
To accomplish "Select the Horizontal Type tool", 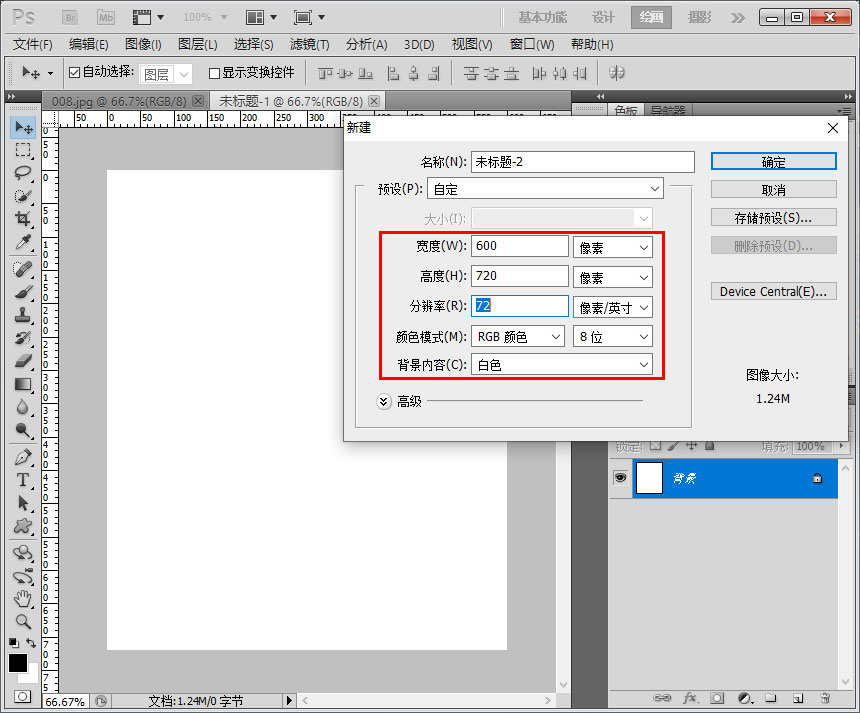I will pyautogui.click(x=23, y=480).
